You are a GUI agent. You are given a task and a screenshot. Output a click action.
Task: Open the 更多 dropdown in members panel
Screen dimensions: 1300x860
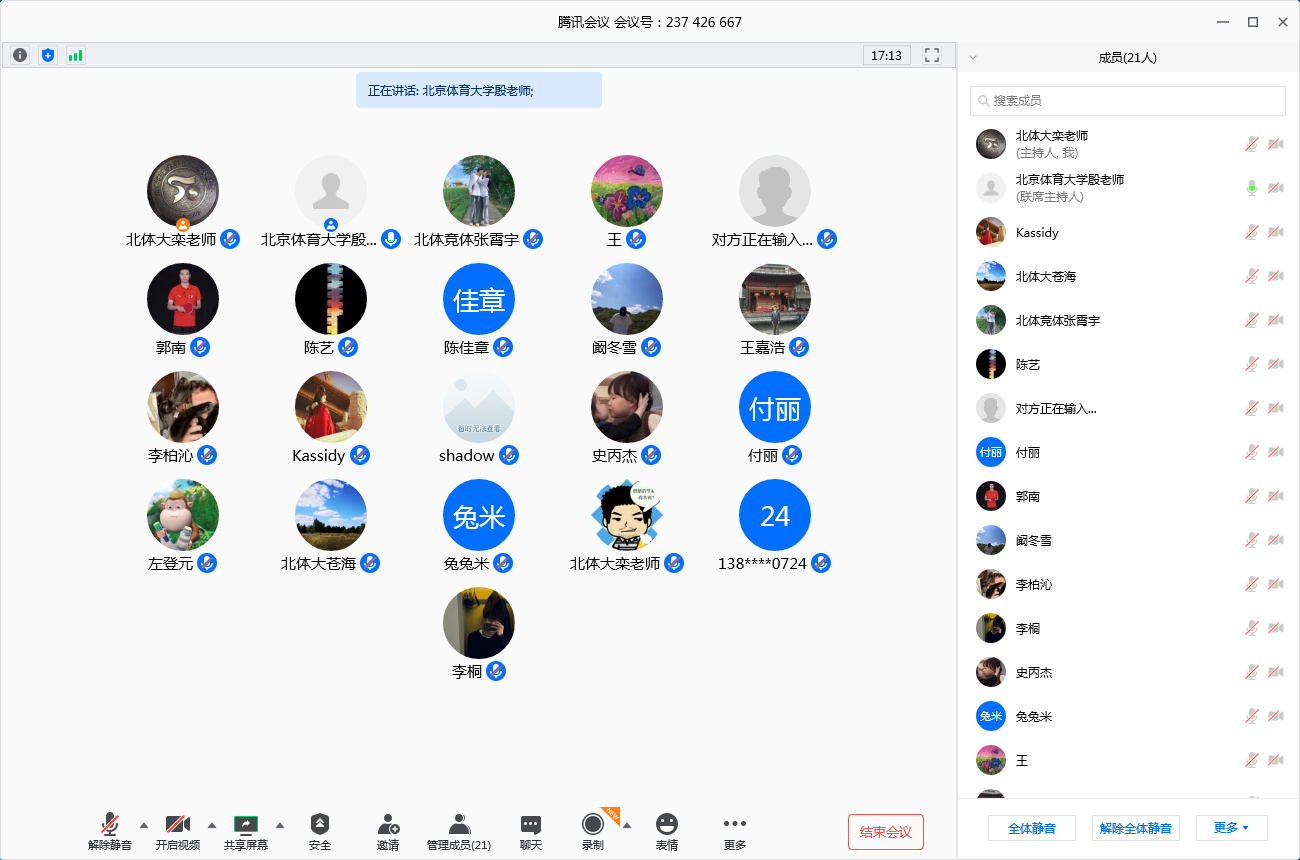tap(1231, 828)
